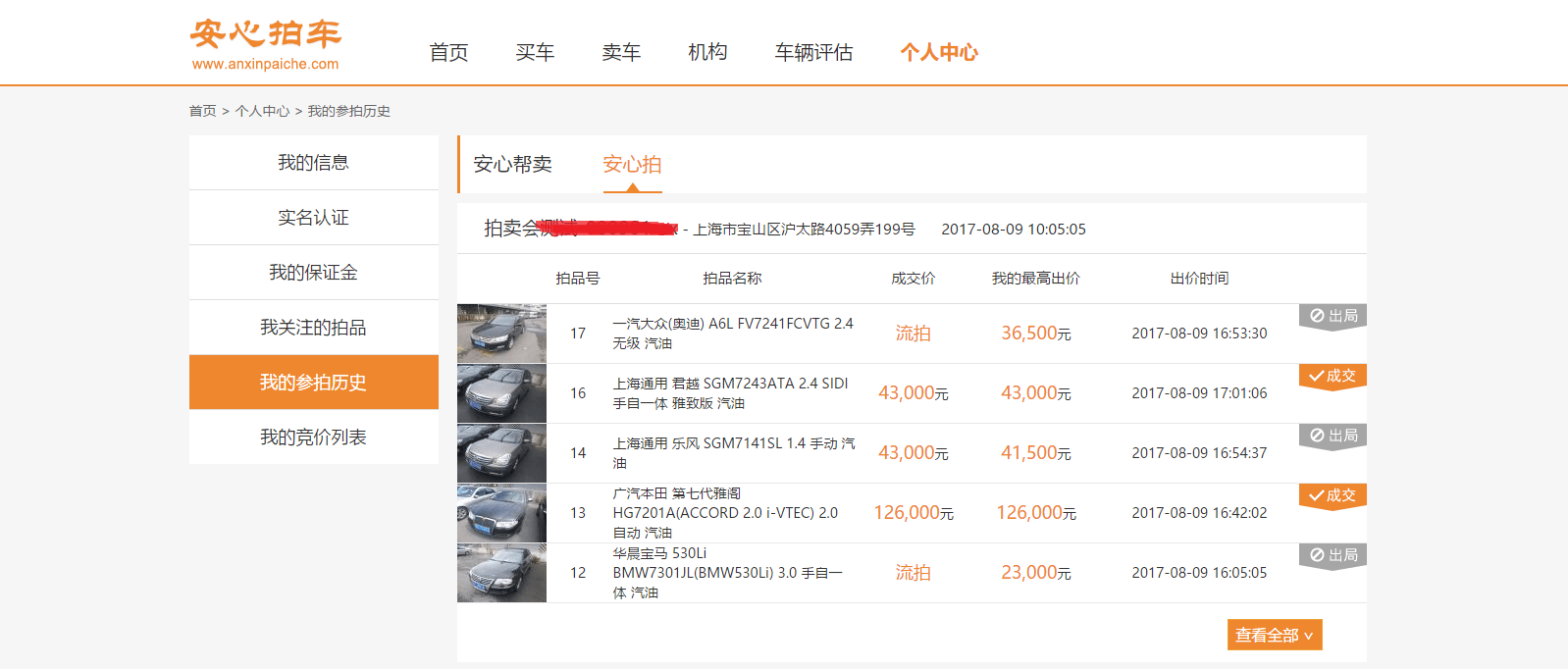This screenshot has width=1568, height=669.
Task: Click bid time 2017-08-09 17:01:06
Action: click(1199, 393)
